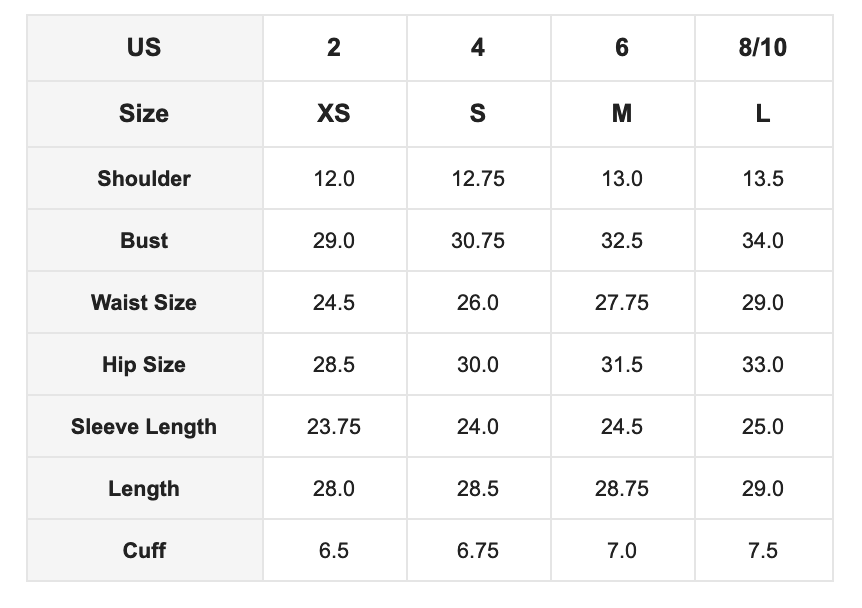Image resolution: width=862 pixels, height=608 pixels.
Task: Click the Waist Size row label
Action: (x=144, y=302)
